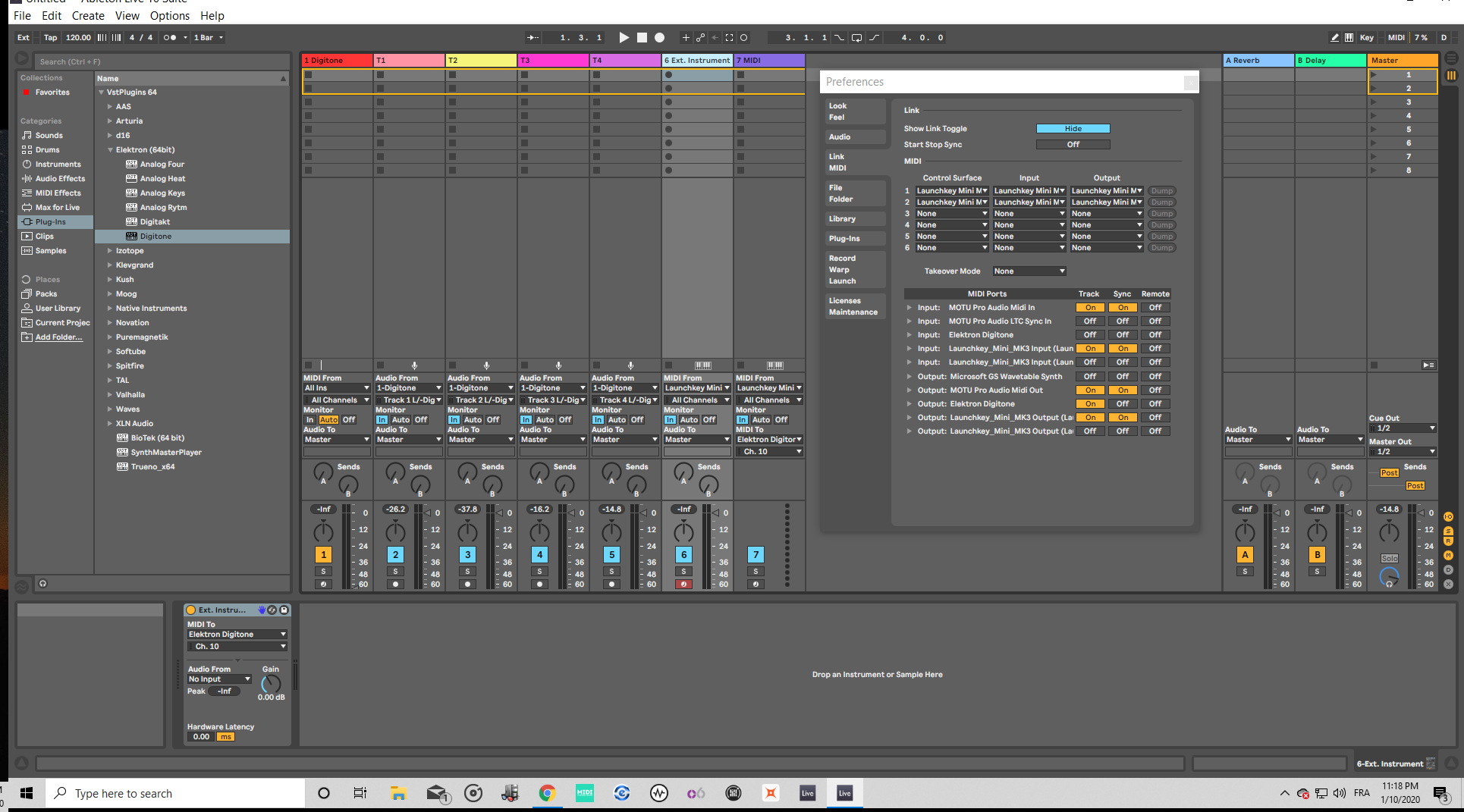The height and width of the screenshot is (812, 1464).
Task: Switch to the Plug-Ins preferences tab
Action: 855,239
